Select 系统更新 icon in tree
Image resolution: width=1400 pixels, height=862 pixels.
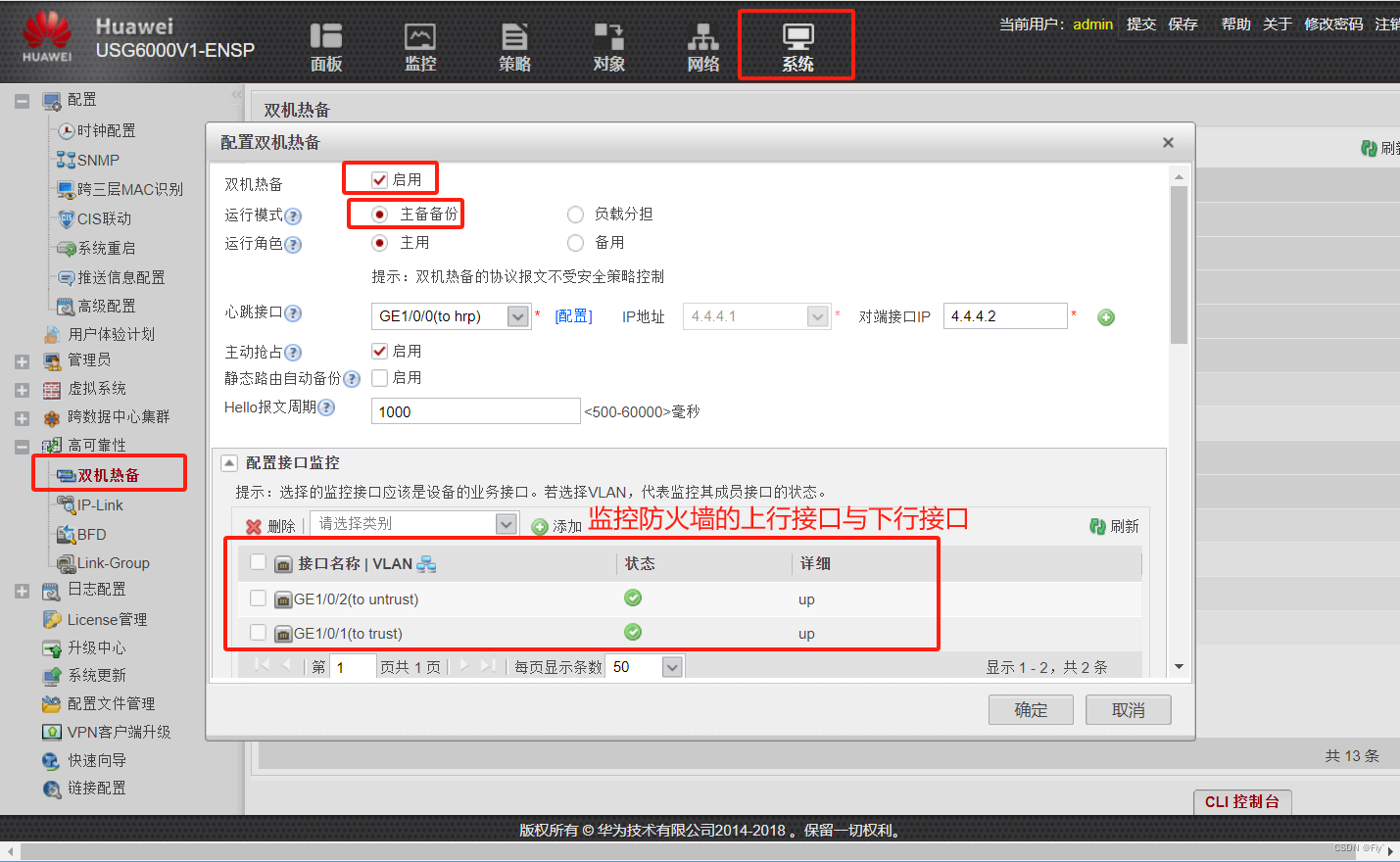[x=52, y=675]
